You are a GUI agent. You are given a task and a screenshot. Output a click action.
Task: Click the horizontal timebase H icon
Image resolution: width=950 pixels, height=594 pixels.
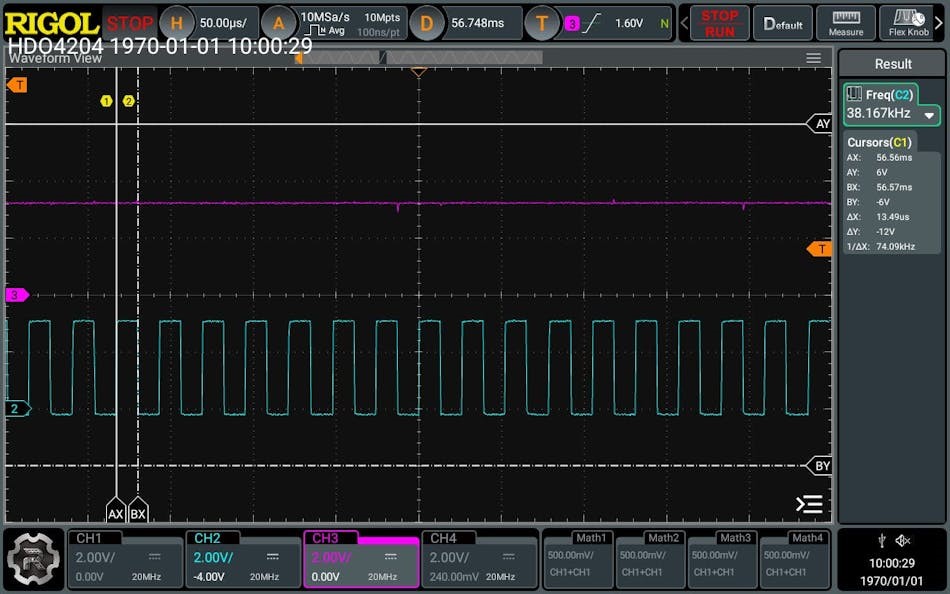point(176,22)
